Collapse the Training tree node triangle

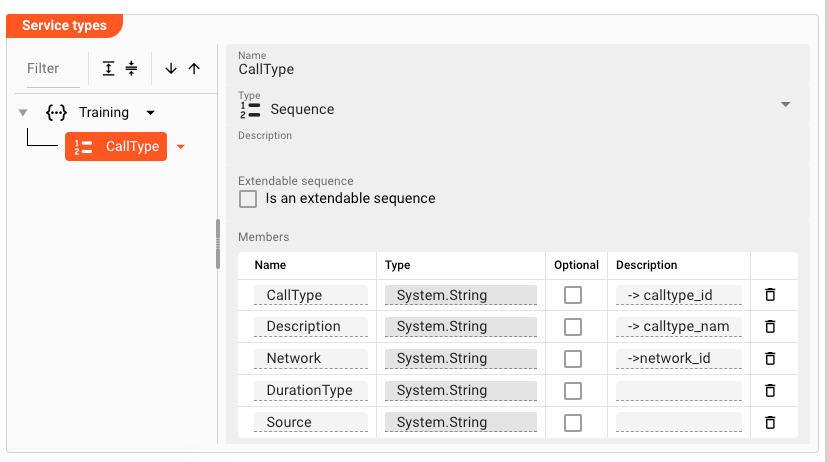click(23, 113)
